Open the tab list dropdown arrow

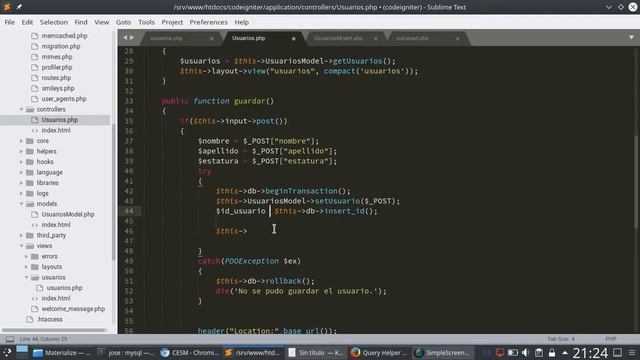coord(631,38)
